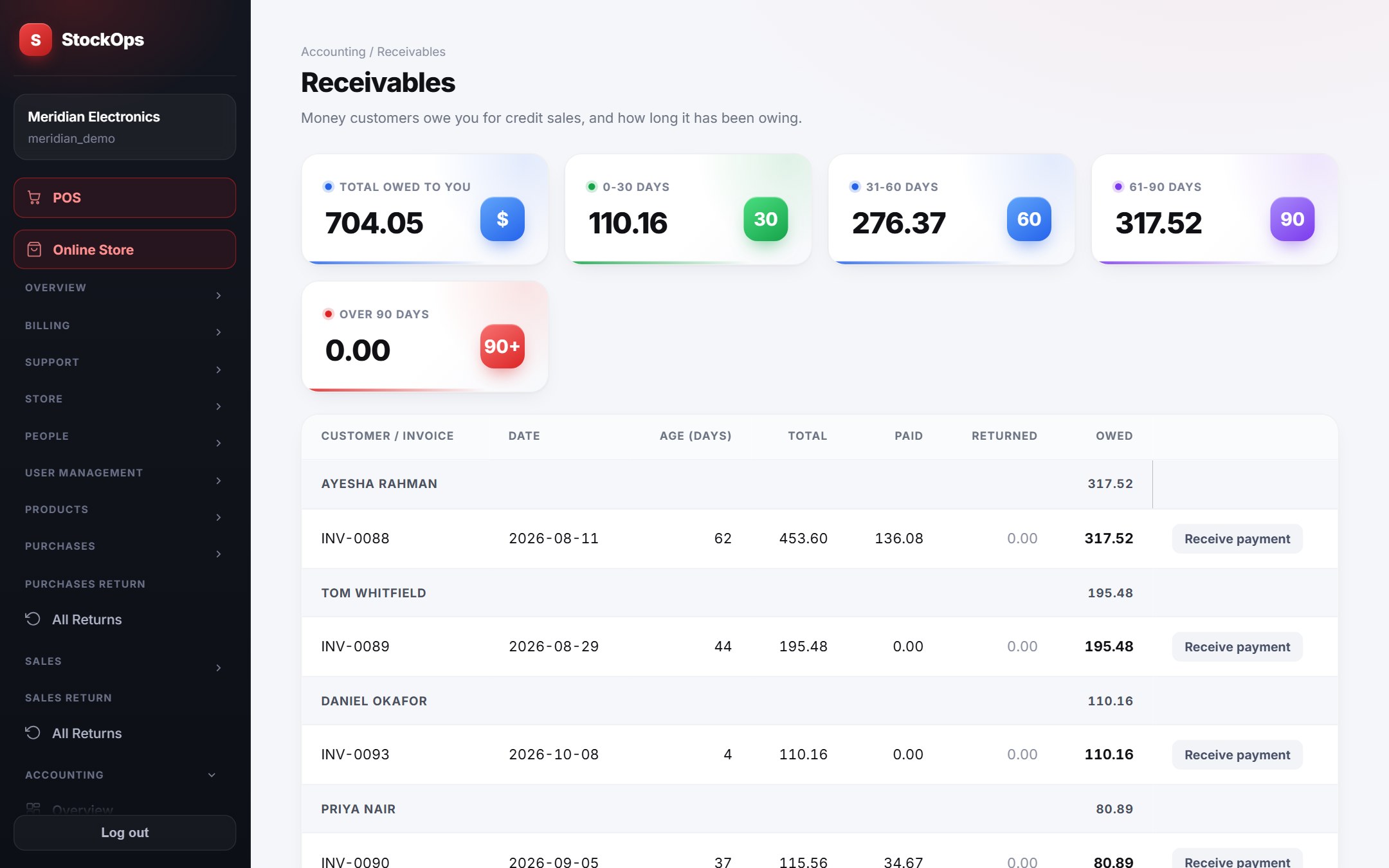This screenshot has height=868, width=1389.
Task: Click the Accounting breadcrumb link
Action: [333, 51]
